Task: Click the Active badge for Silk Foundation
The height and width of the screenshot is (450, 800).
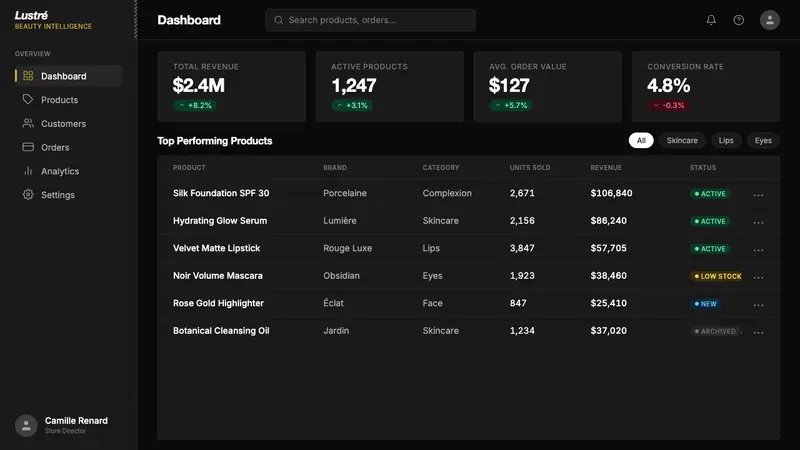Action: (x=710, y=193)
